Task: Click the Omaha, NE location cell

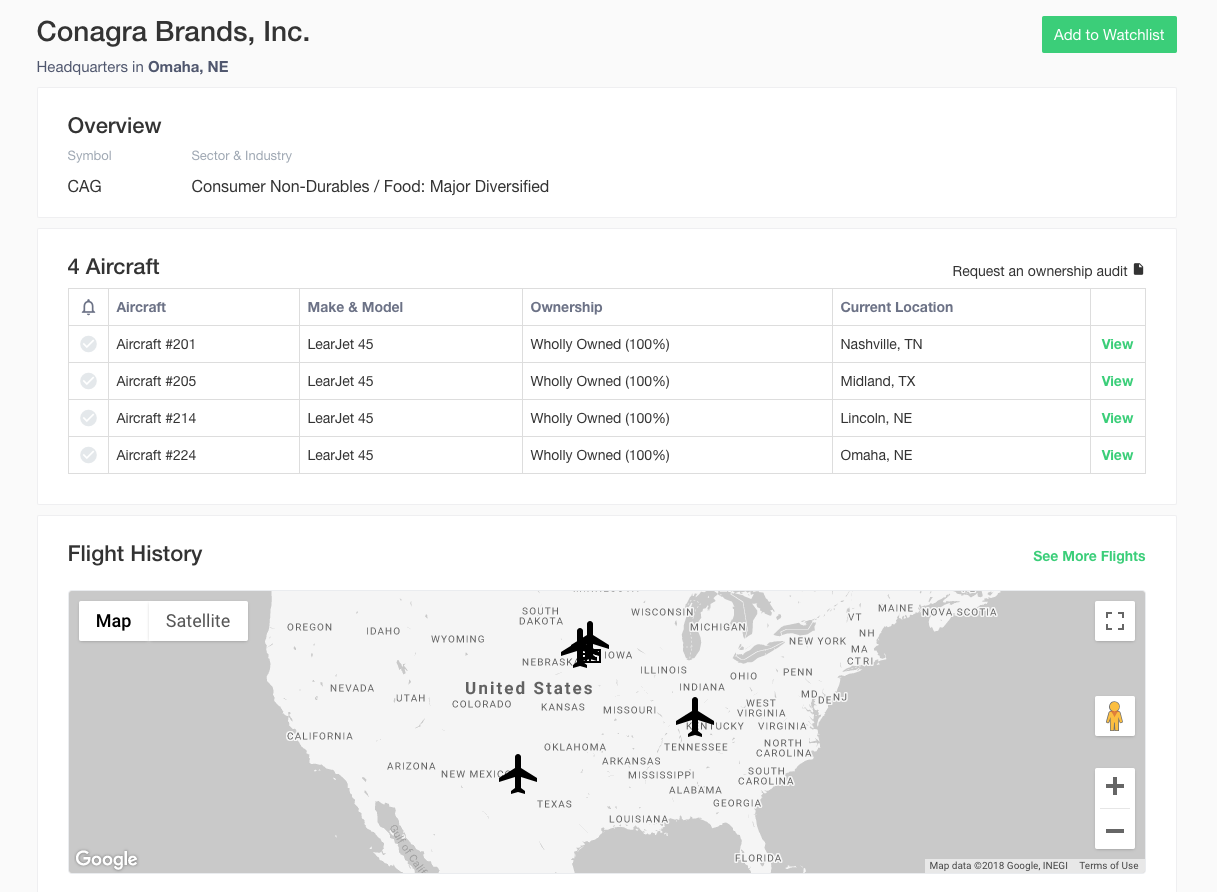Action: coord(960,455)
